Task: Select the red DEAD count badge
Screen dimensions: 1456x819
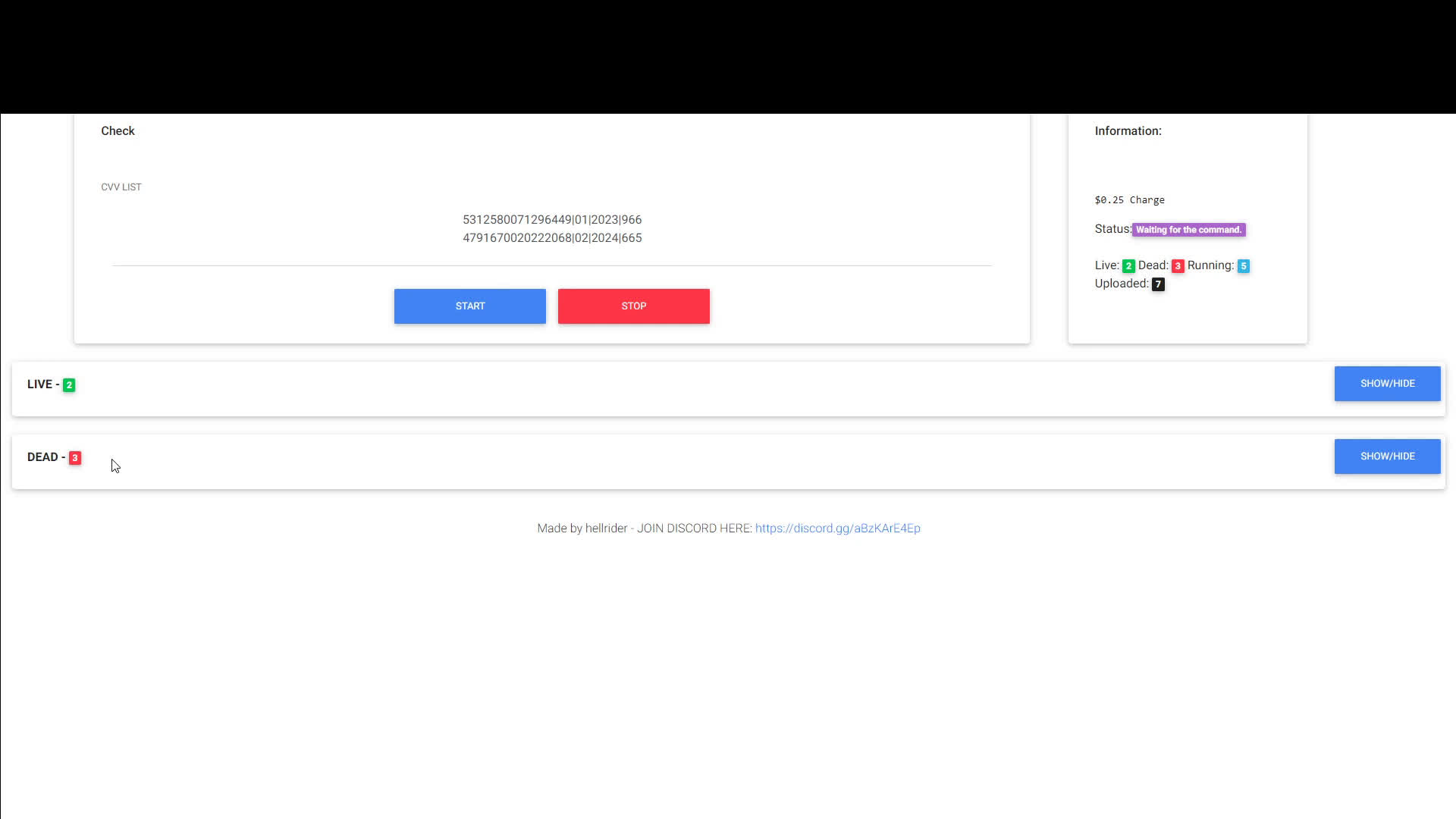Action: pos(74,457)
